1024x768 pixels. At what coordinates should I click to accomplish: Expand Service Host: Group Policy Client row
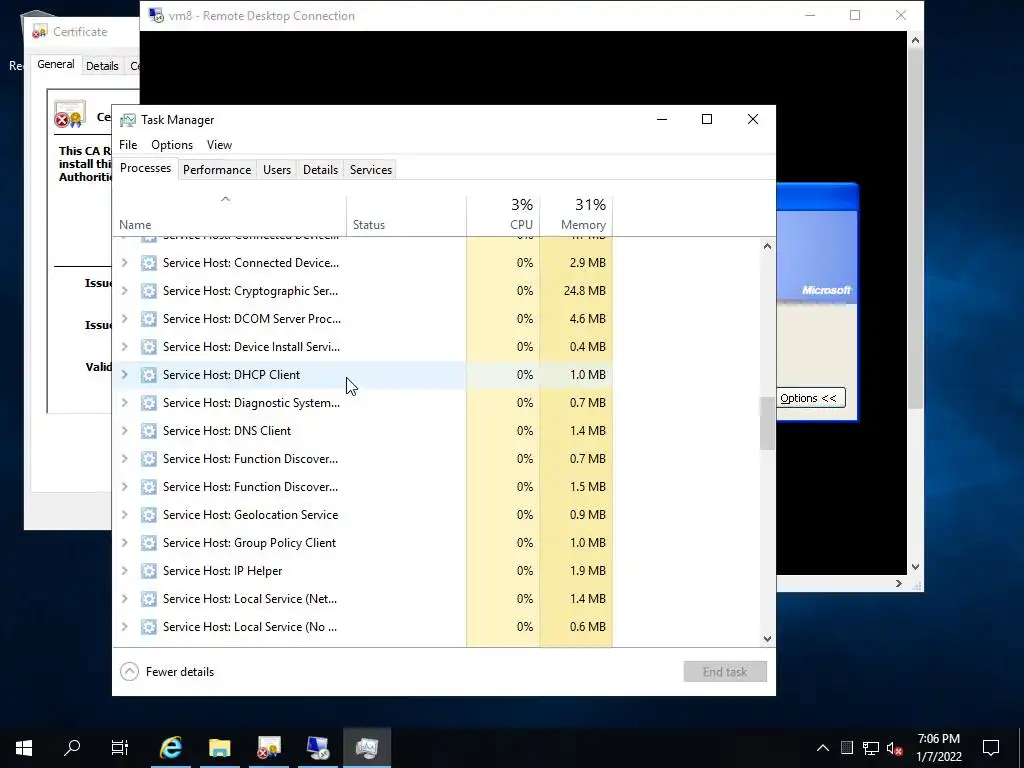click(x=125, y=543)
